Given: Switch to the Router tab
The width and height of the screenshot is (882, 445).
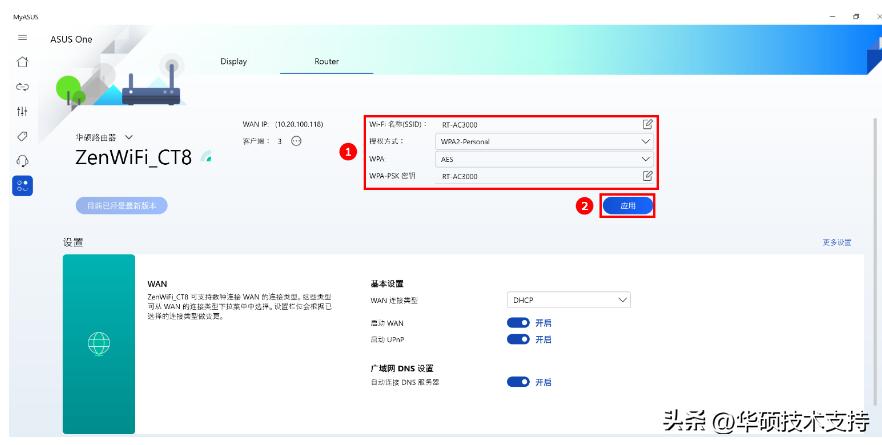Looking at the screenshot, I should [x=326, y=61].
